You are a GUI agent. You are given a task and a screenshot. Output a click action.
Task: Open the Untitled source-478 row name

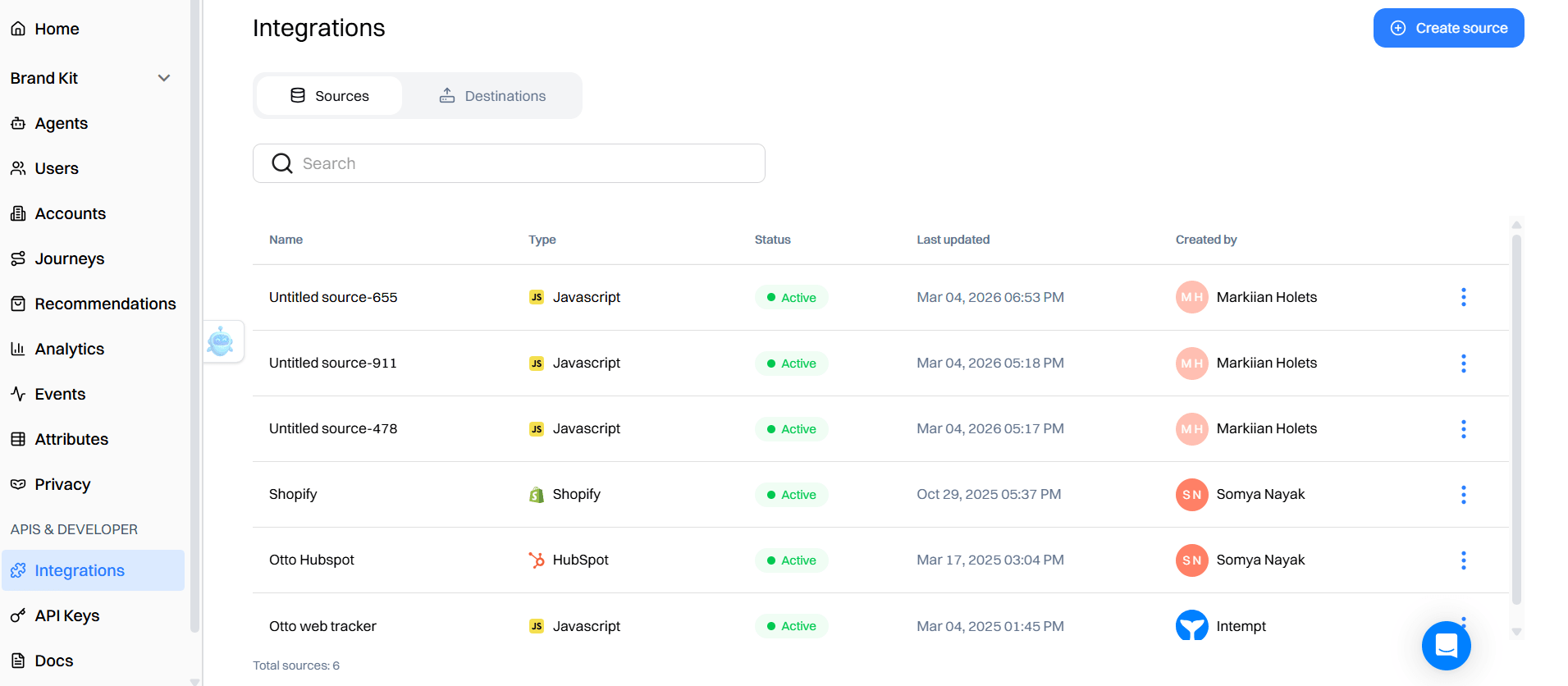tap(333, 428)
